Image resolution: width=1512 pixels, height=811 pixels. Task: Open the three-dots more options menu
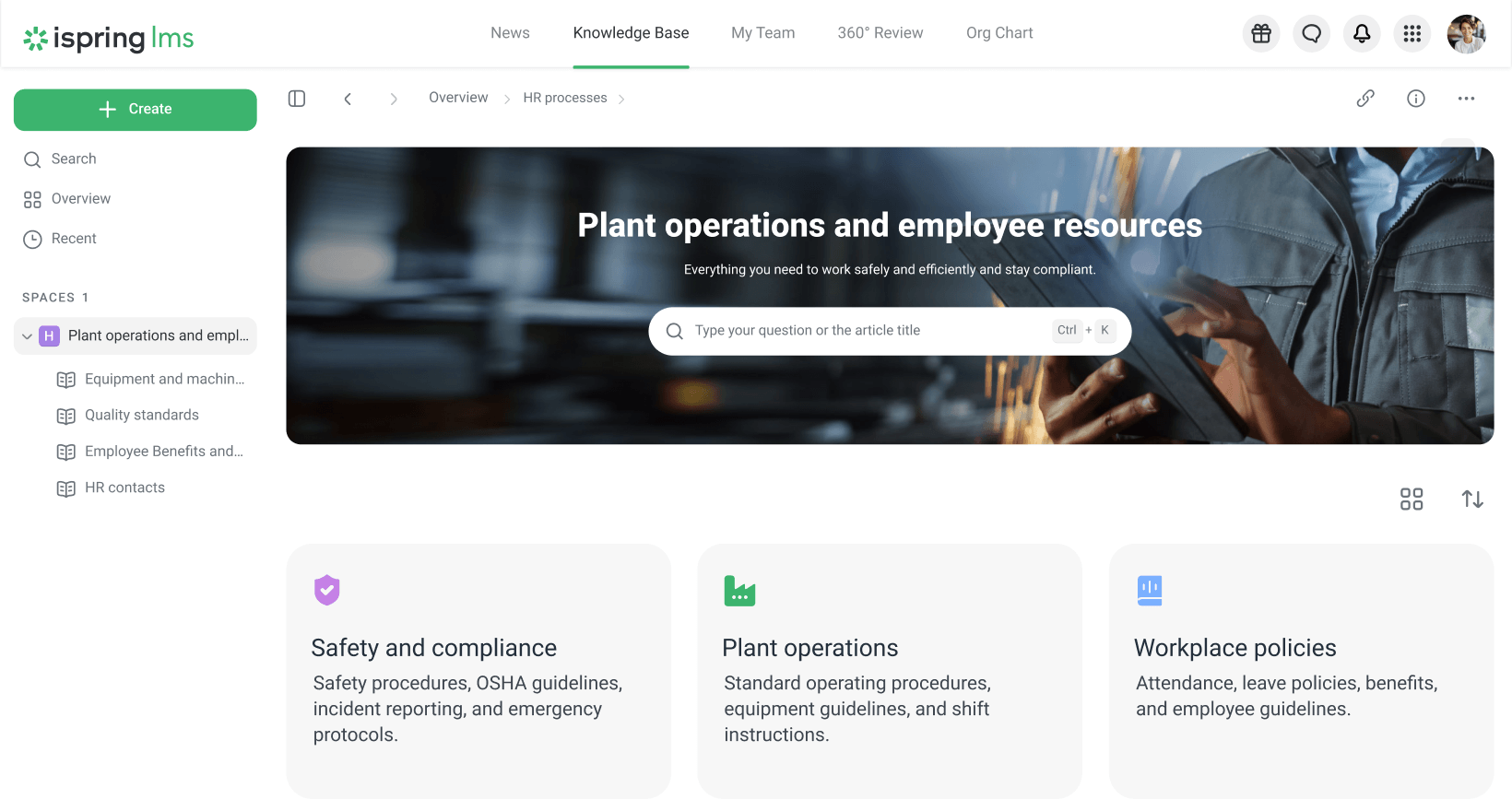tap(1466, 99)
